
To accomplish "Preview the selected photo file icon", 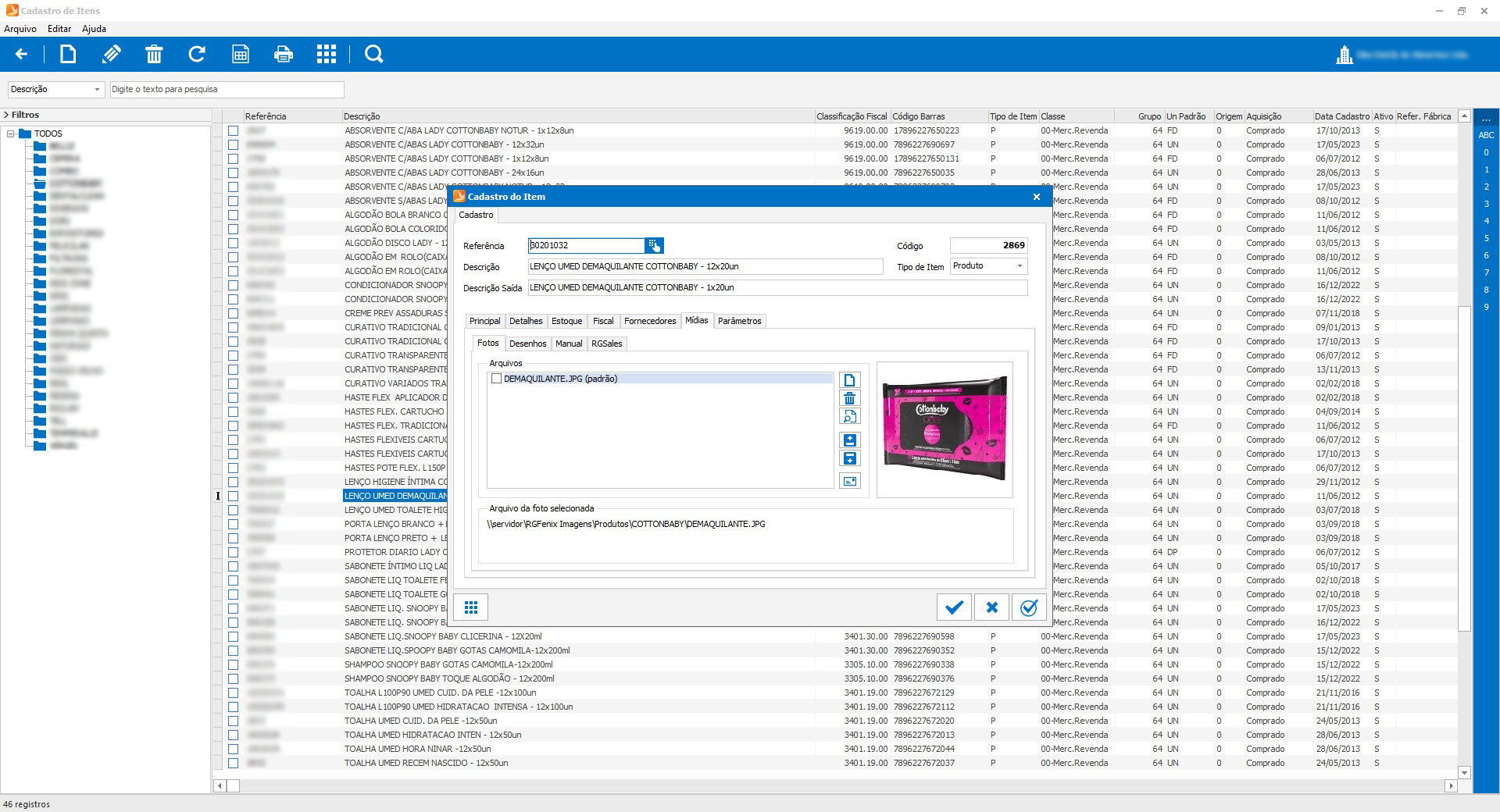I will coord(849,416).
